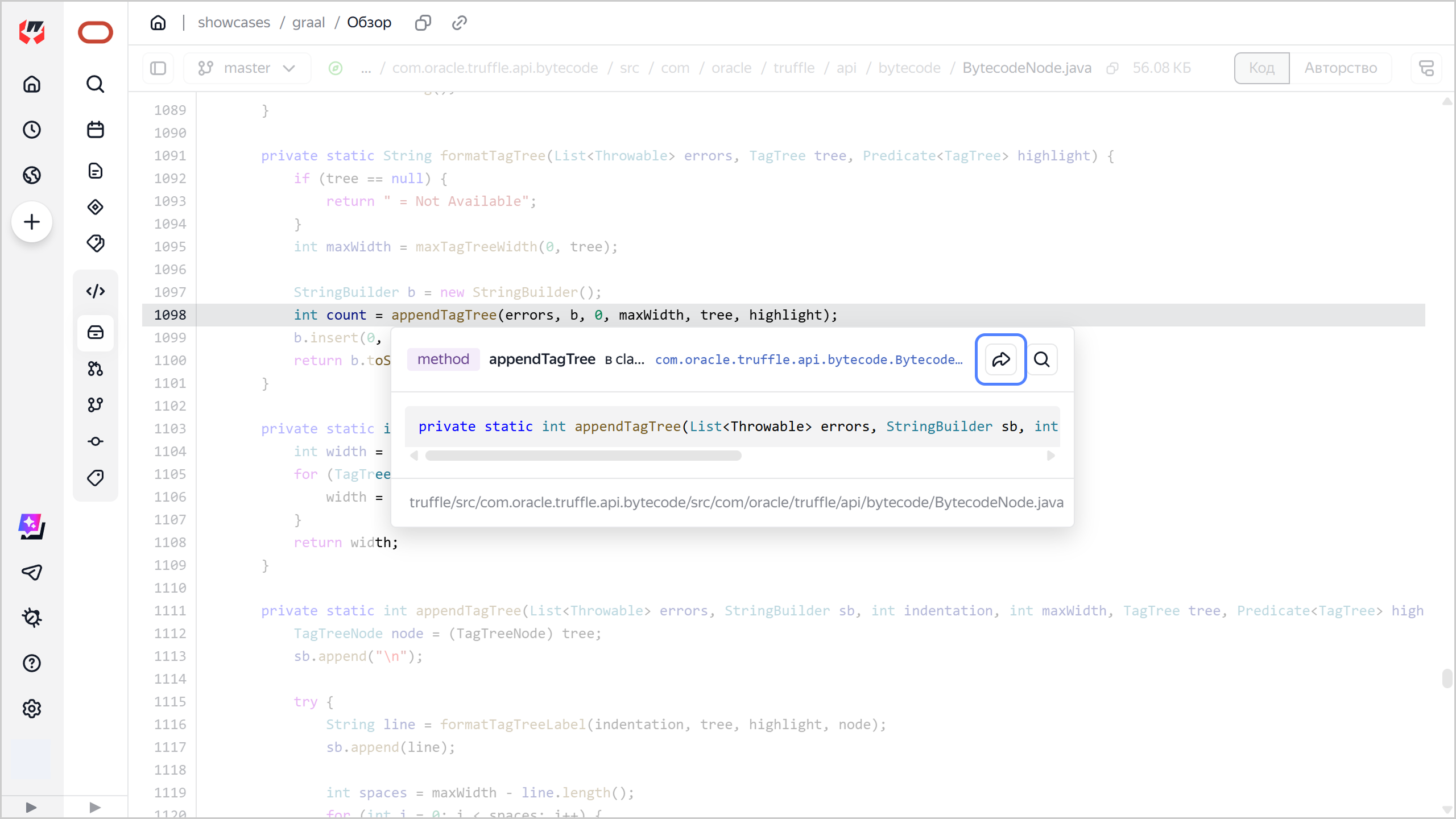The height and width of the screenshot is (819, 1456).
Task: Open the com.oracle.truffle.api.bytecode class link in popup
Action: pyautogui.click(x=808, y=359)
